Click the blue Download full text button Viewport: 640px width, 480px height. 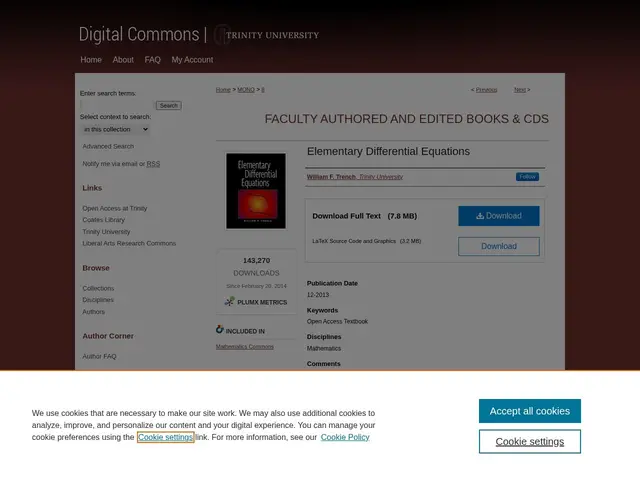click(x=498, y=216)
